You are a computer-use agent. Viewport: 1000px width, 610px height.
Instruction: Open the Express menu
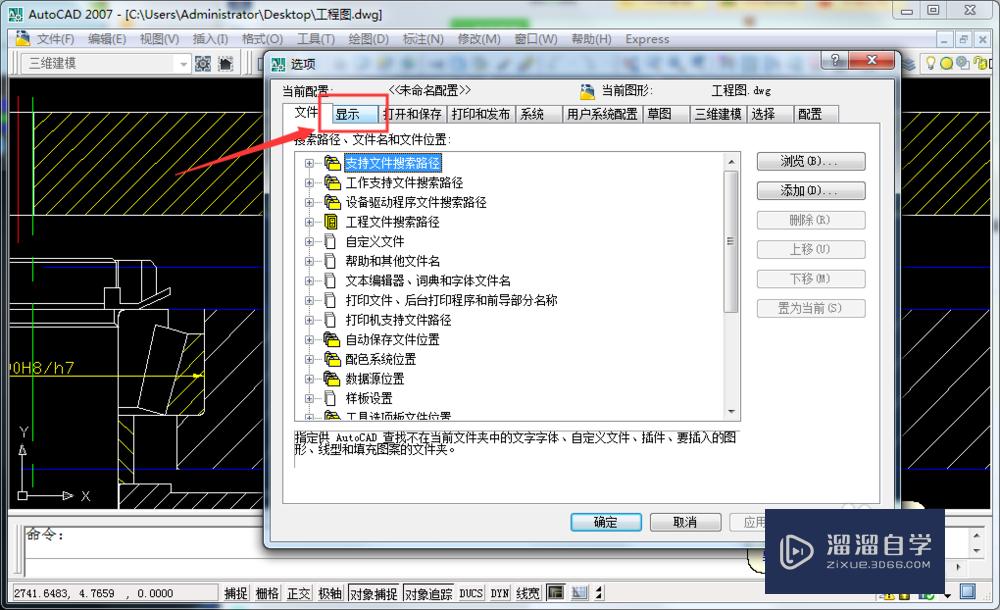(x=647, y=39)
